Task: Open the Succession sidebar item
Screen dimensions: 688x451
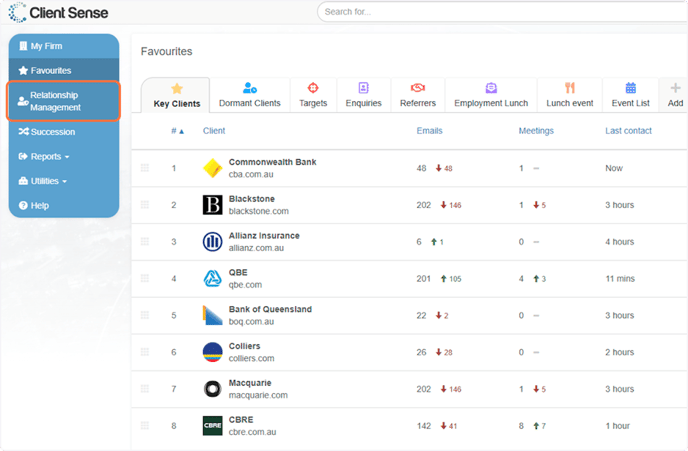Action: (x=64, y=132)
